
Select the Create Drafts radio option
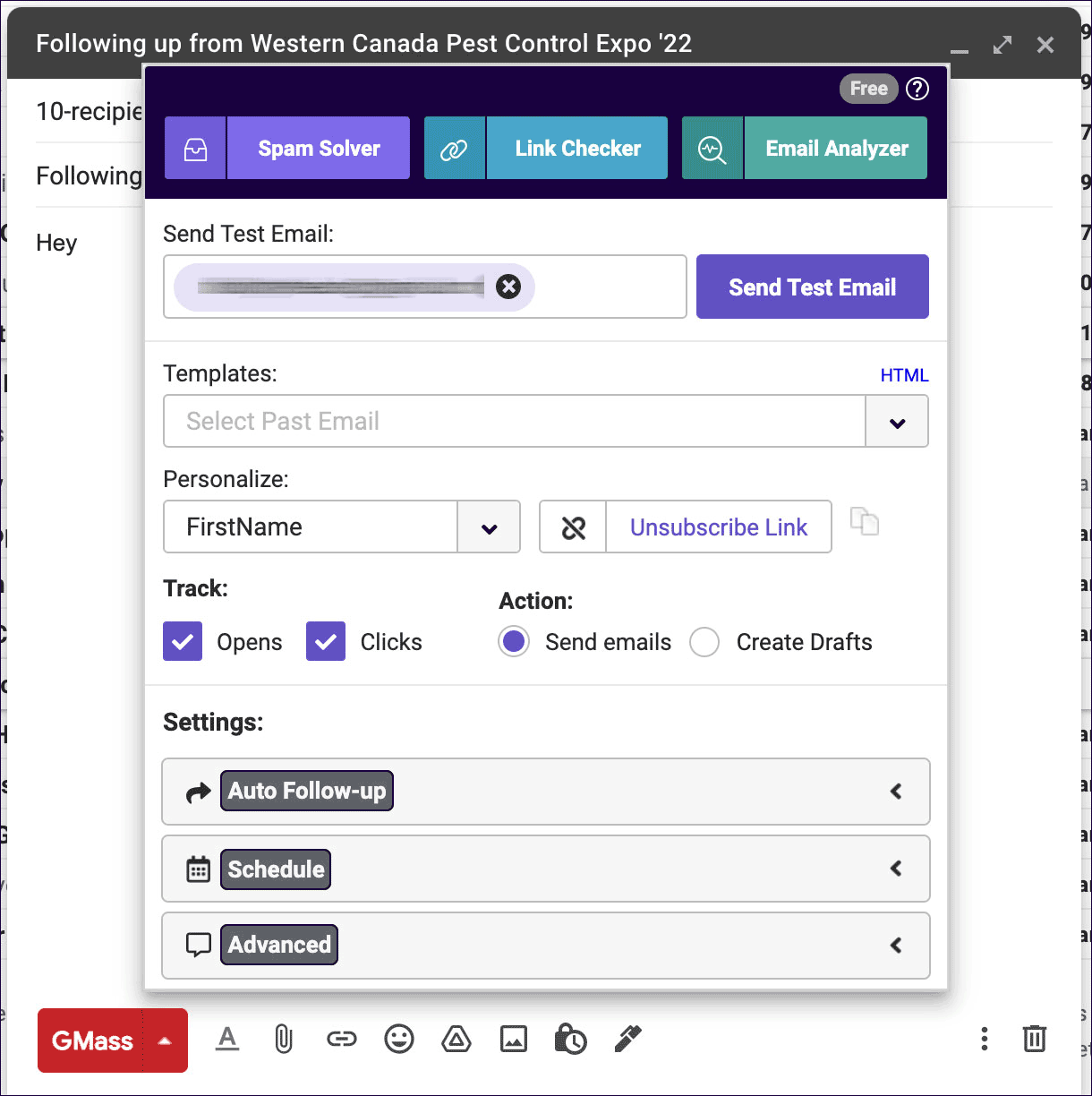point(704,642)
